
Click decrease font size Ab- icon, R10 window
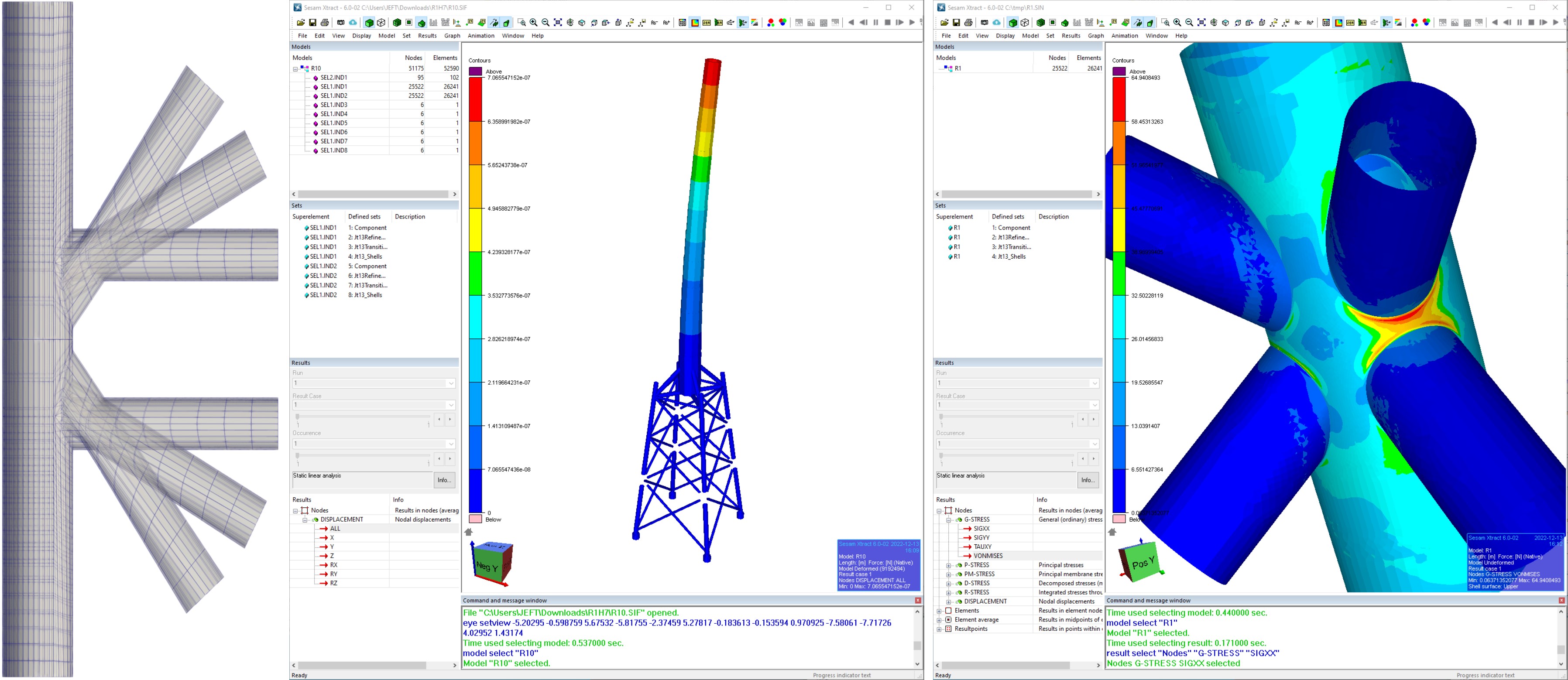pos(654,23)
